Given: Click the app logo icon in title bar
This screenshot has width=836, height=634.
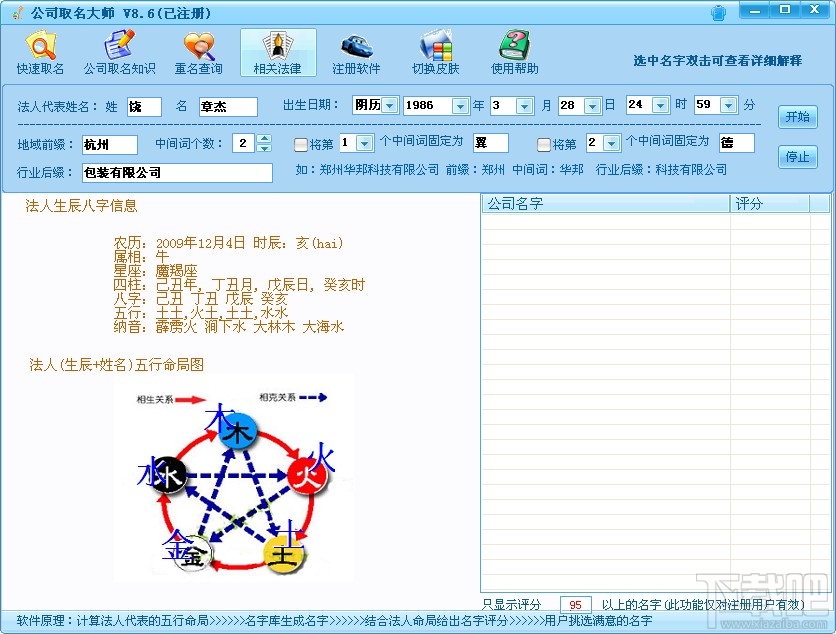Looking at the screenshot, I should coord(18,13).
